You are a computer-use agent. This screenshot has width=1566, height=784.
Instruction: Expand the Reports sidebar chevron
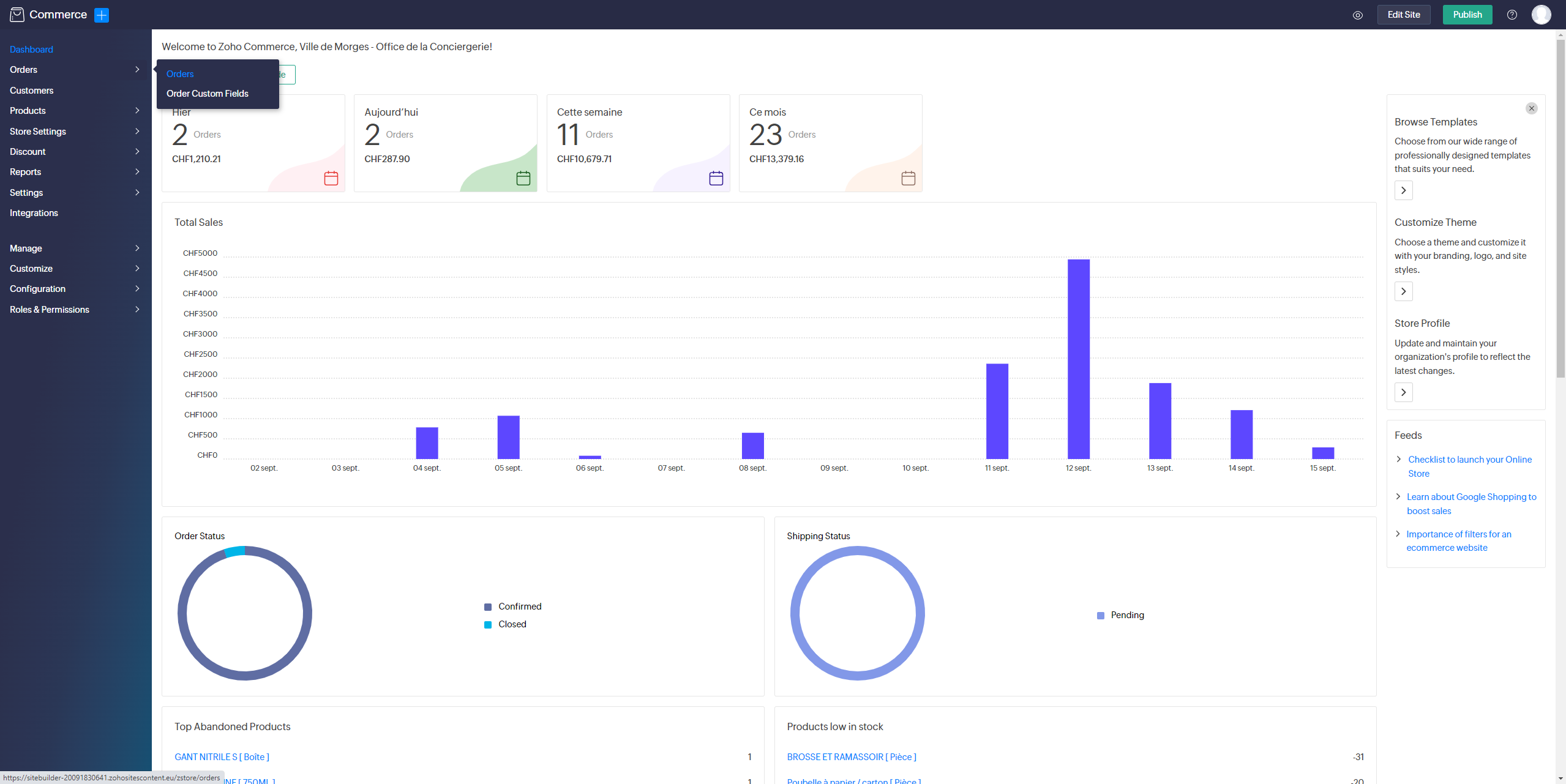(x=137, y=172)
